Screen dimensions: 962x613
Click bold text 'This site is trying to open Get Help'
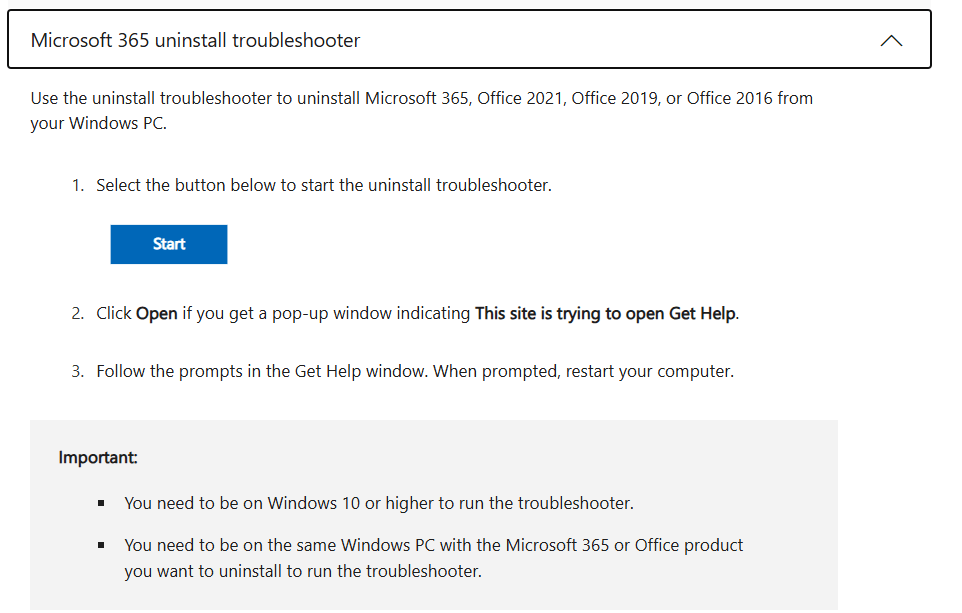605,314
